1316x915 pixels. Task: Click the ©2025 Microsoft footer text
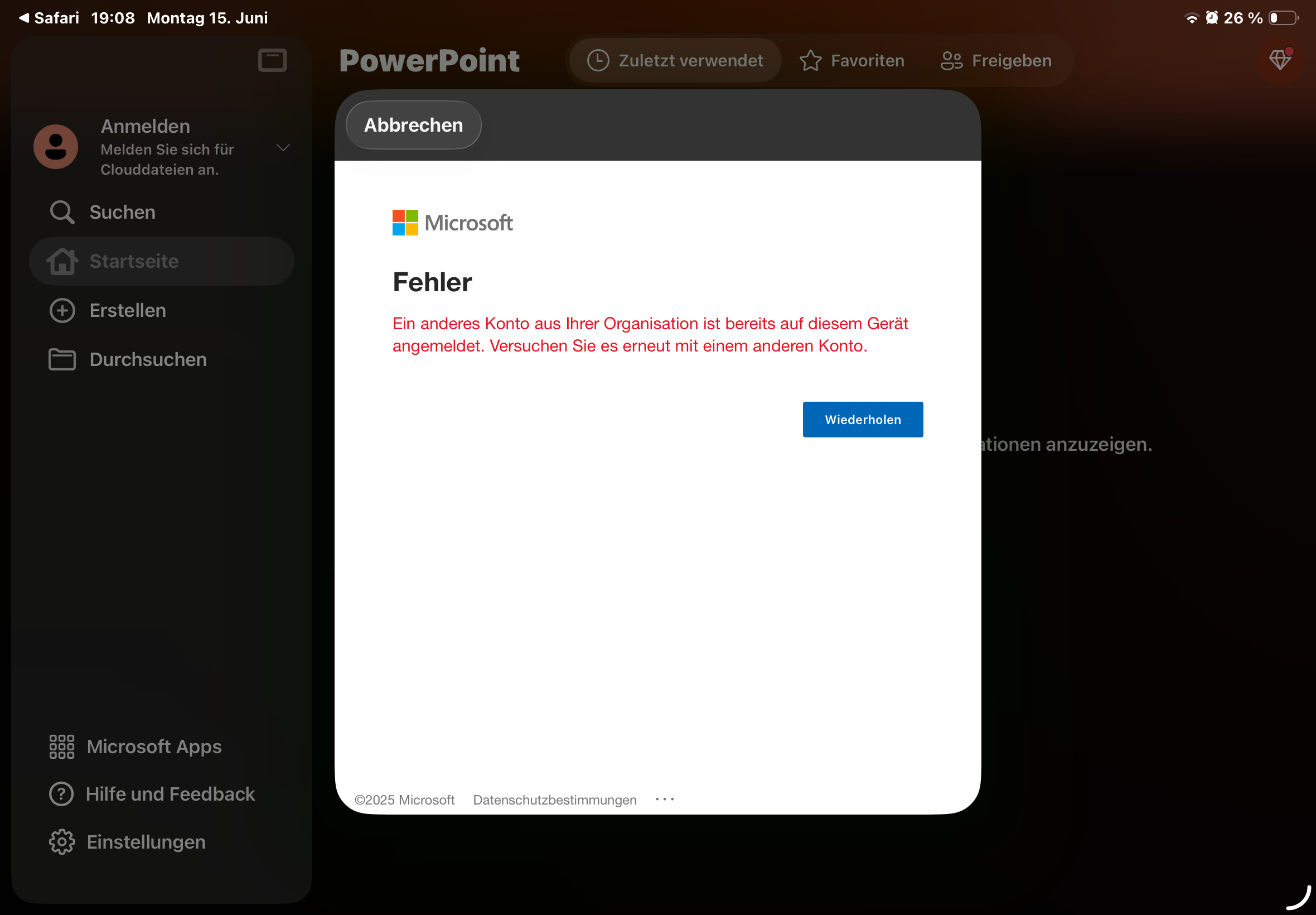pos(404,800)
